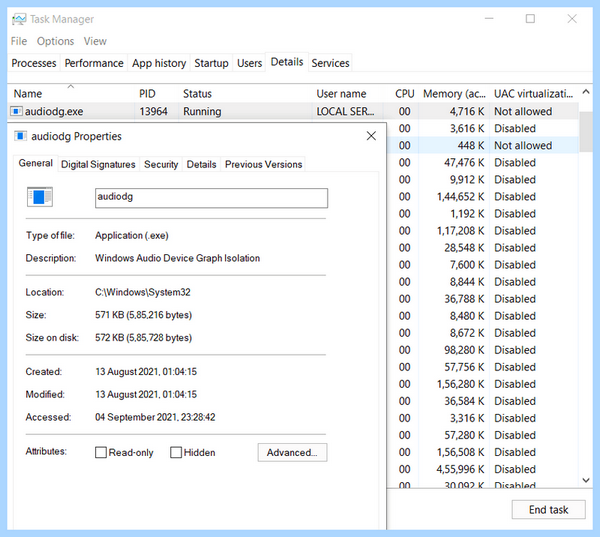The image size is (600, 537).
Task: Click audiodg Properties title bar icon
Action: coord(20,136)
